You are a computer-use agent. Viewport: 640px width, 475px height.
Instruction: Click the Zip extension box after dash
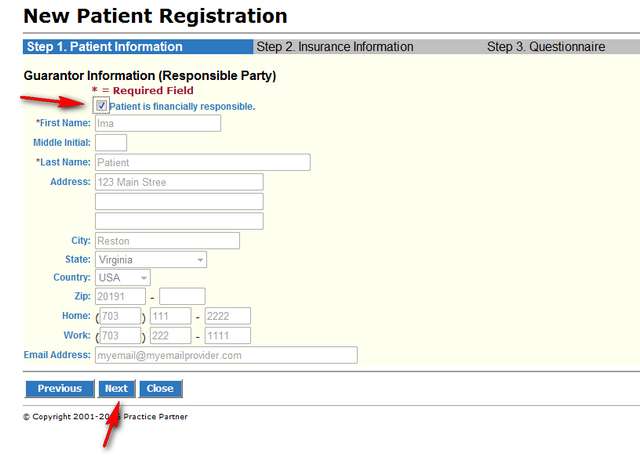182,297
